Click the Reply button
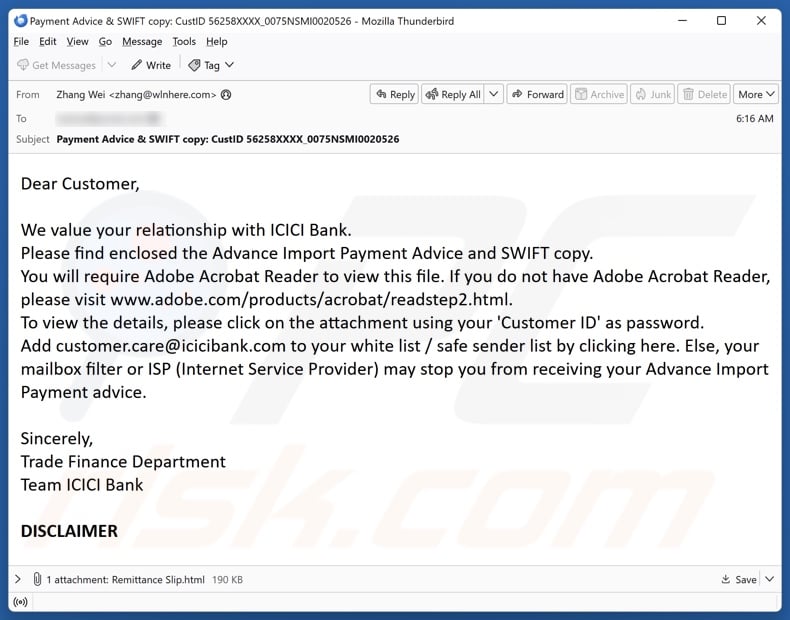This screenshot has height=620, width=790. click(395, 94)
